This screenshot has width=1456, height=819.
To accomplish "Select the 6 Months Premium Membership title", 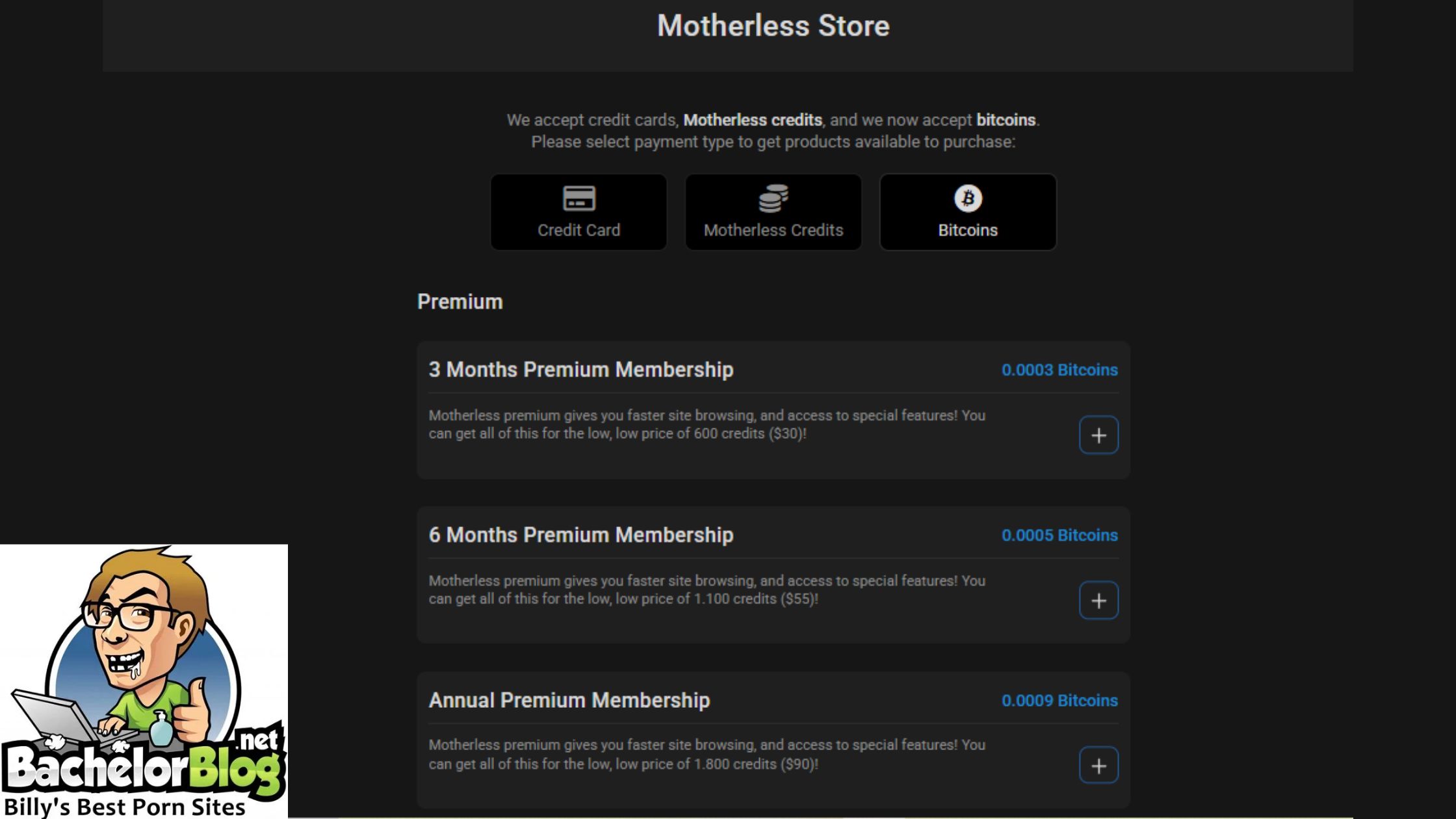I will (x=580, y=535).
